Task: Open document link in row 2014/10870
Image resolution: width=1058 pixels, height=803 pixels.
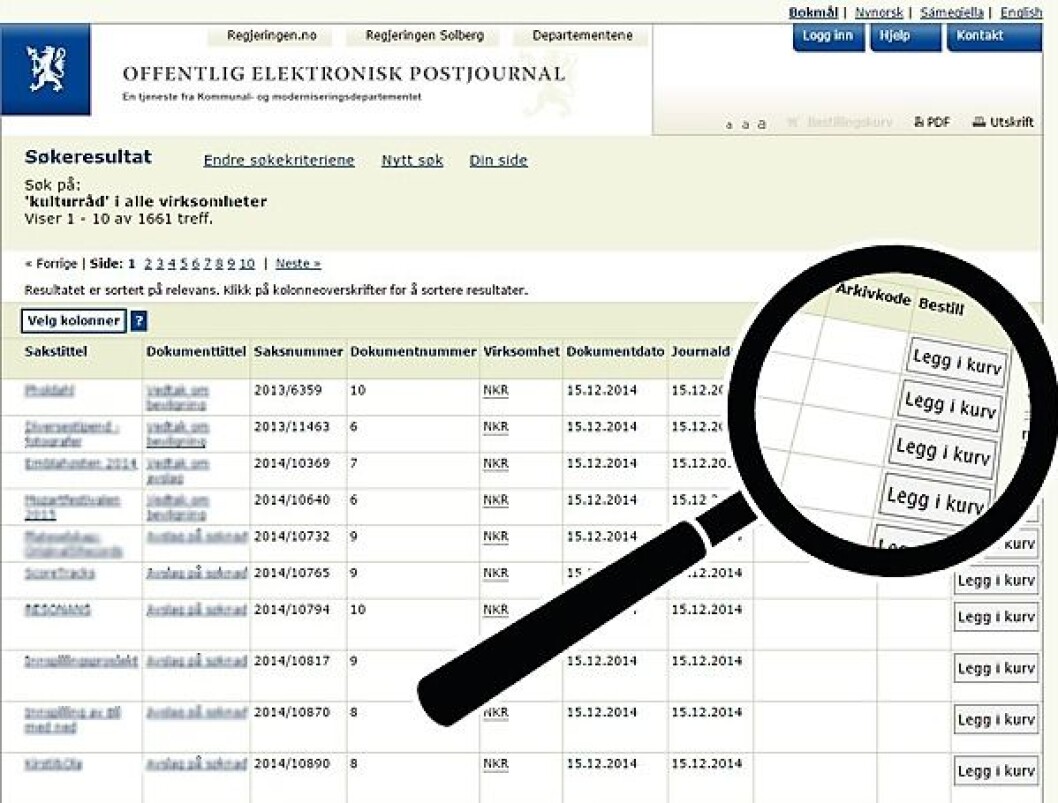Action: pos(196,712)
